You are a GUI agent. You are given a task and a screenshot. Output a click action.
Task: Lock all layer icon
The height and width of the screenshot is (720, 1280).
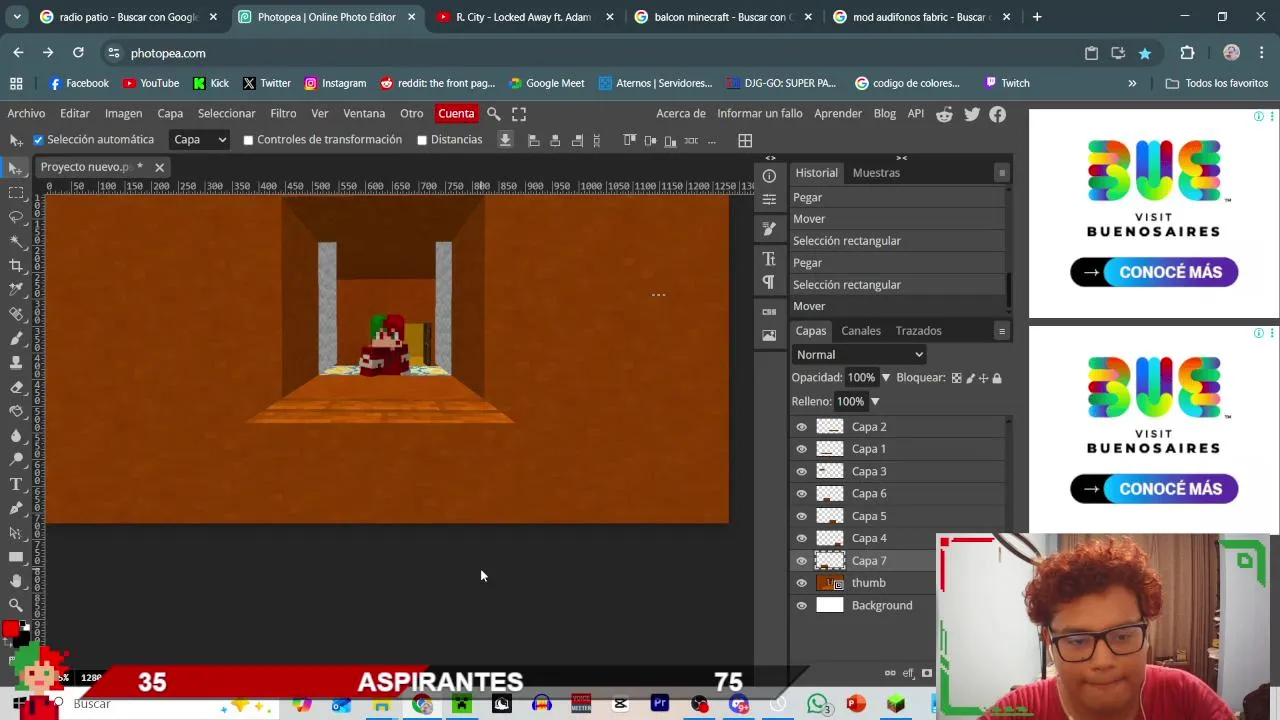pos(997,378)
